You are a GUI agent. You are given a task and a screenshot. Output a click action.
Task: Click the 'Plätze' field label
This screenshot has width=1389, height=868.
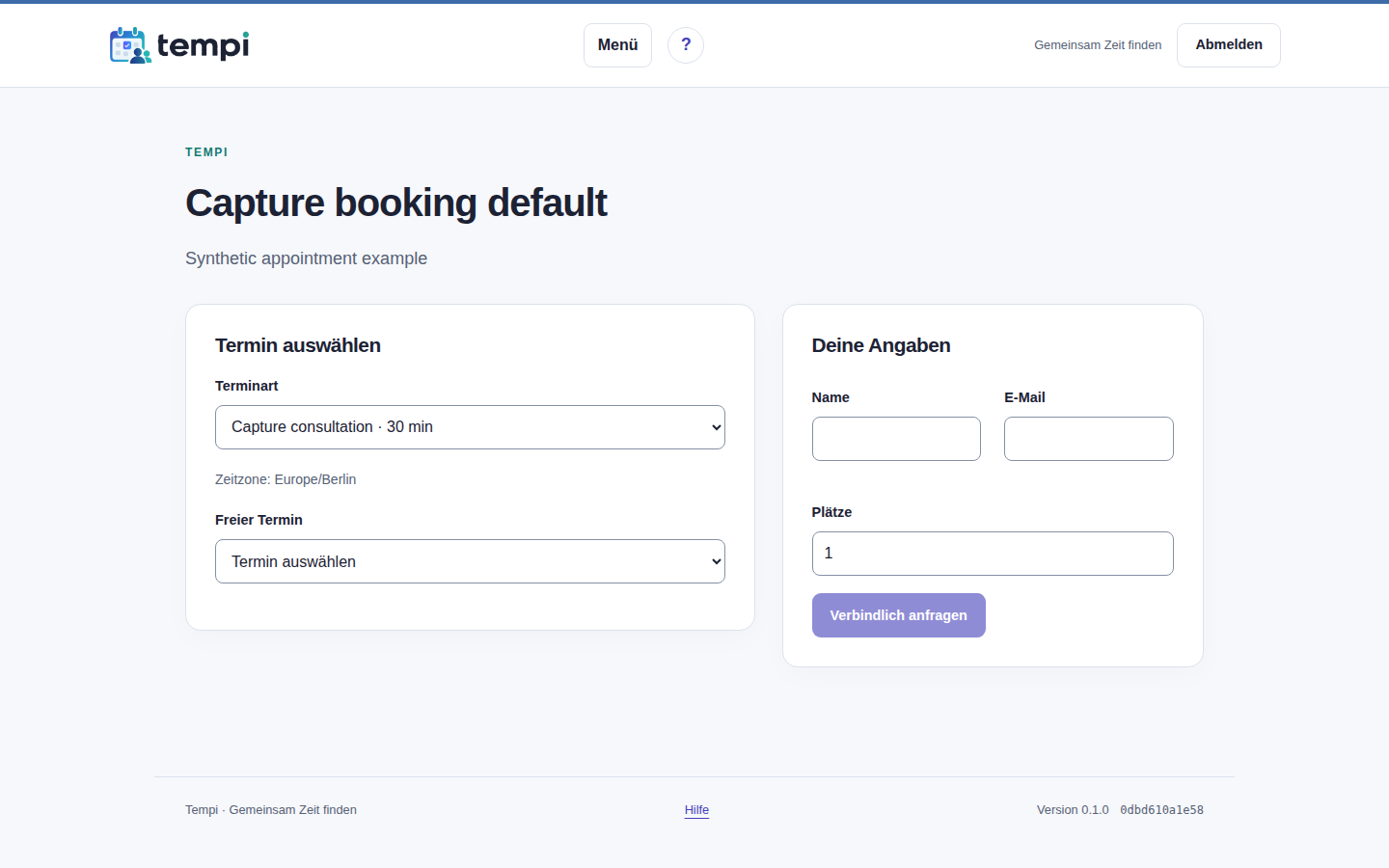click(x=831, y=512)
